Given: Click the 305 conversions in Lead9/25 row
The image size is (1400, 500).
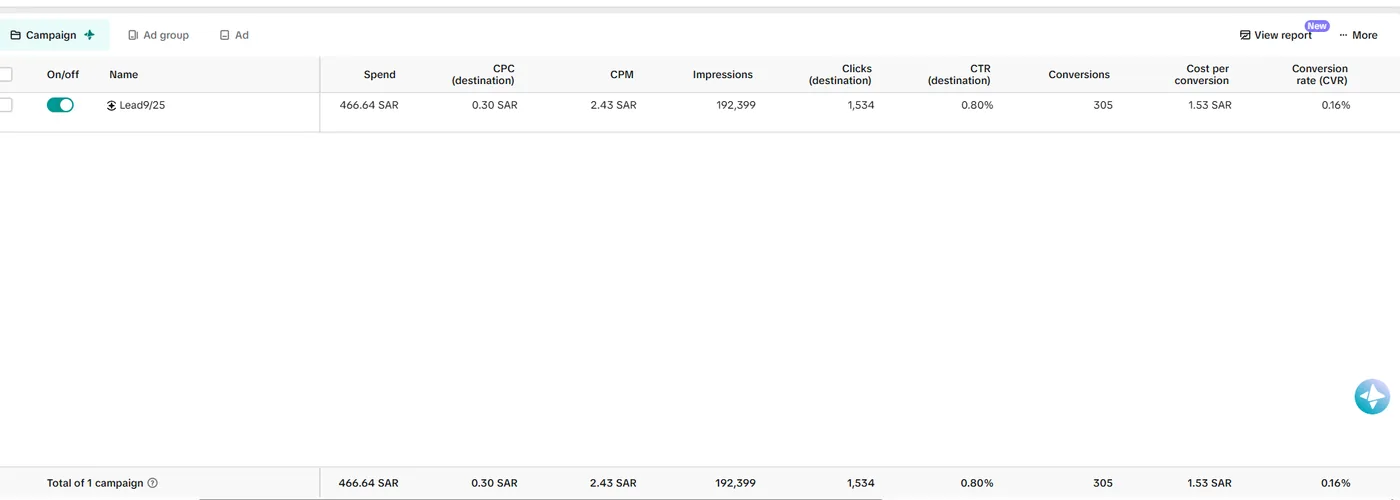Looking at the screenshot, I should [1103, 105].
